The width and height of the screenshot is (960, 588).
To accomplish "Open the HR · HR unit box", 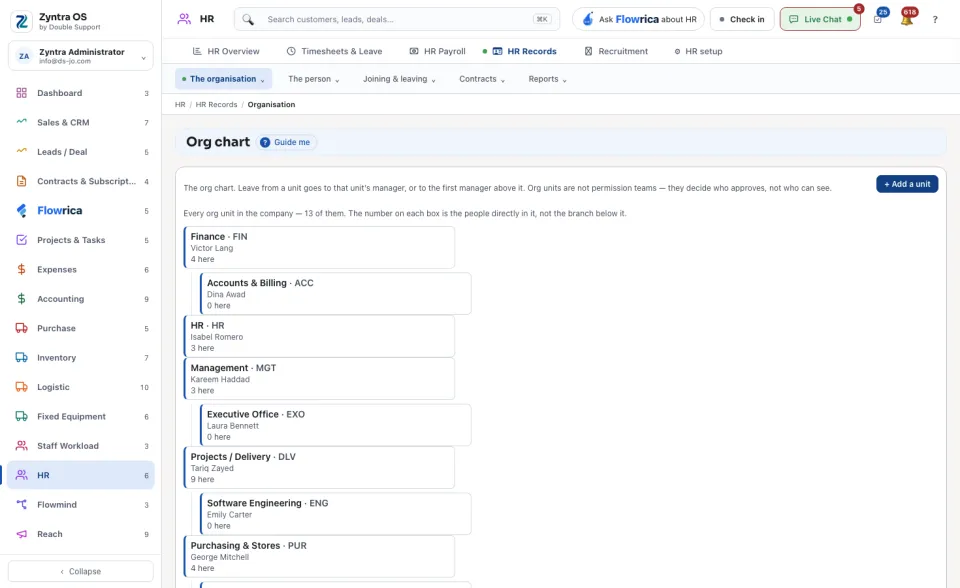I will pos(319,336).
